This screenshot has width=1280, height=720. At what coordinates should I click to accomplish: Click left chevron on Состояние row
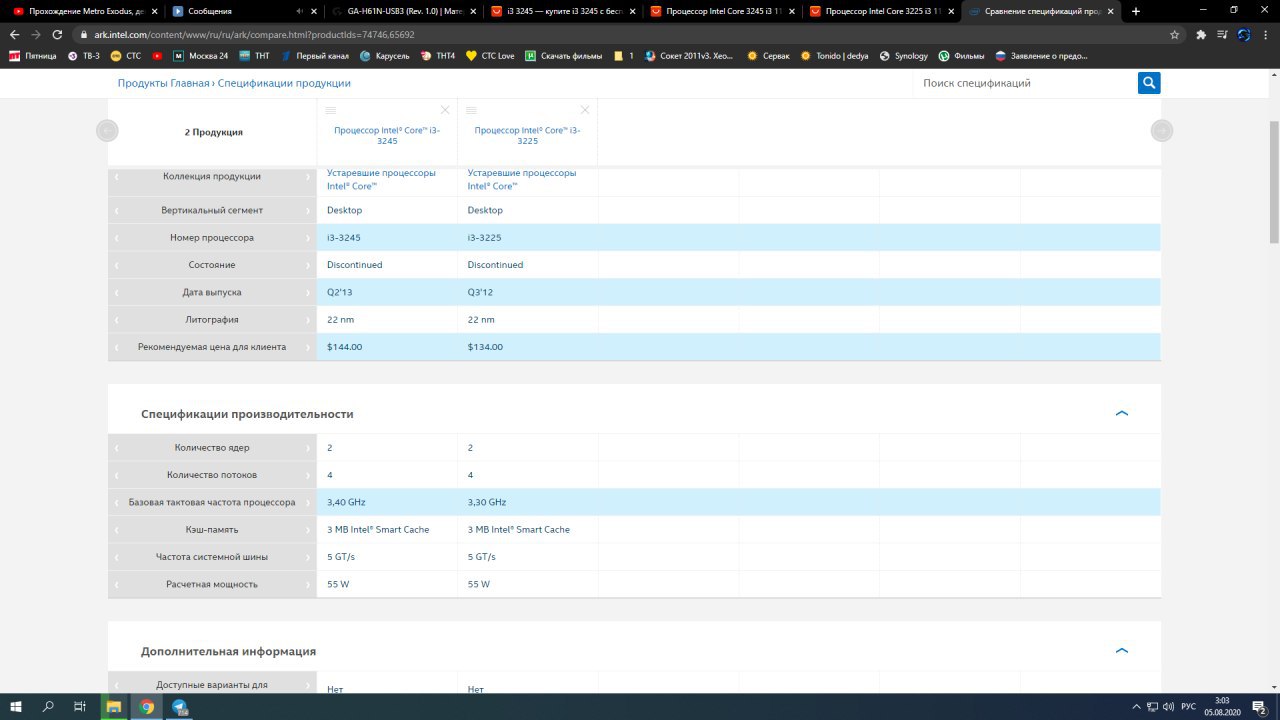coord(116,265)
